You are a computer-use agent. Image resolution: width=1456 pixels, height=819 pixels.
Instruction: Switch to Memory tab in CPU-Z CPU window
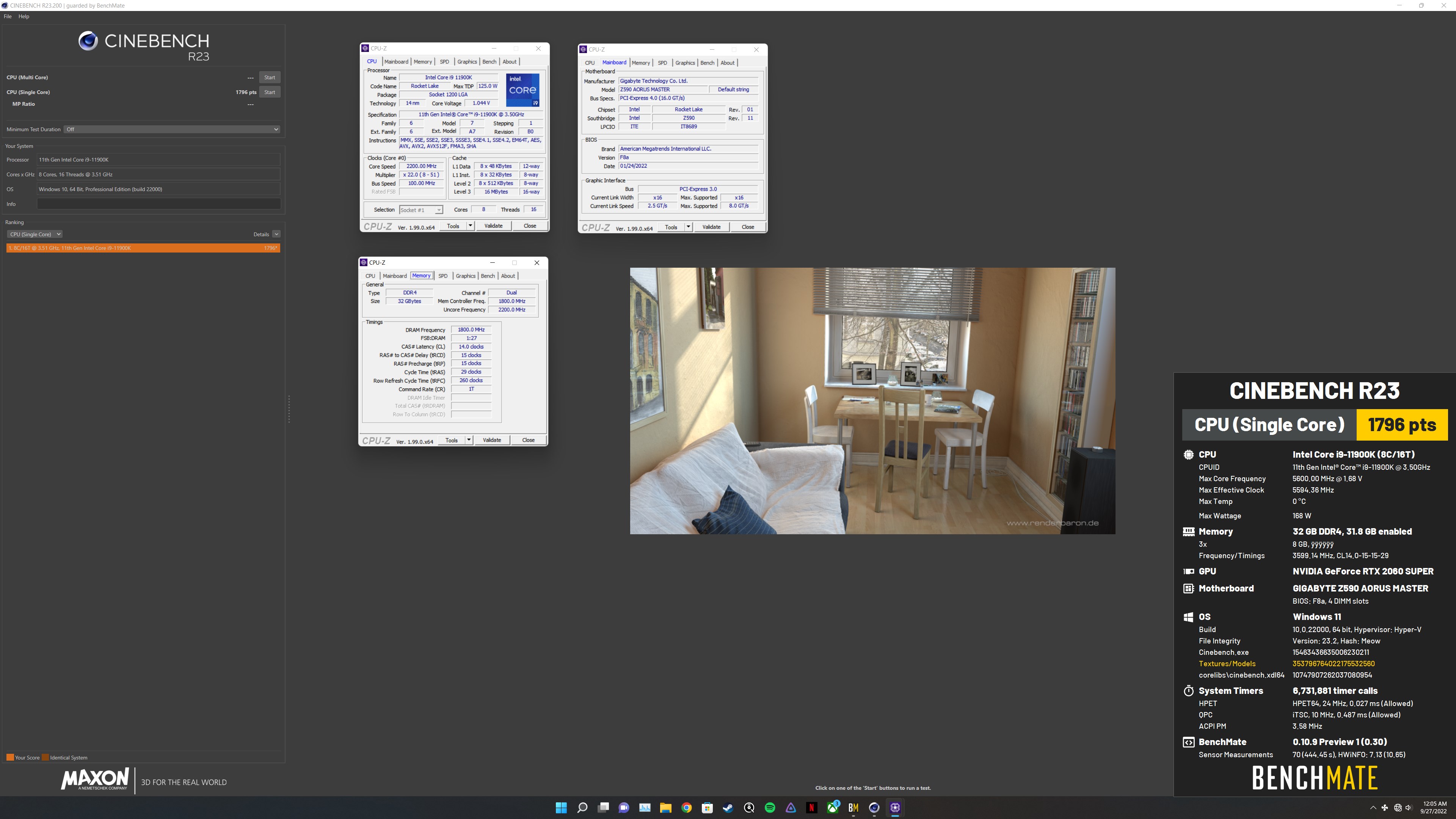(x=423, y=61)
